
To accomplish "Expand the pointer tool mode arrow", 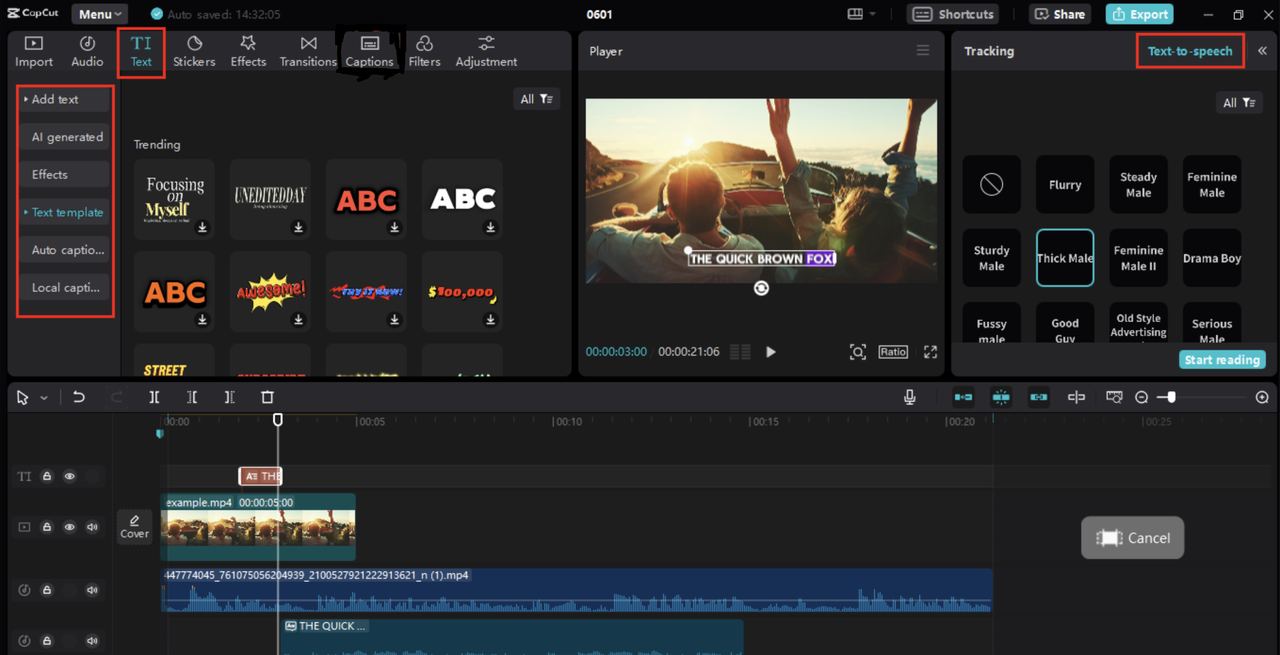I will tap(44, 398).
